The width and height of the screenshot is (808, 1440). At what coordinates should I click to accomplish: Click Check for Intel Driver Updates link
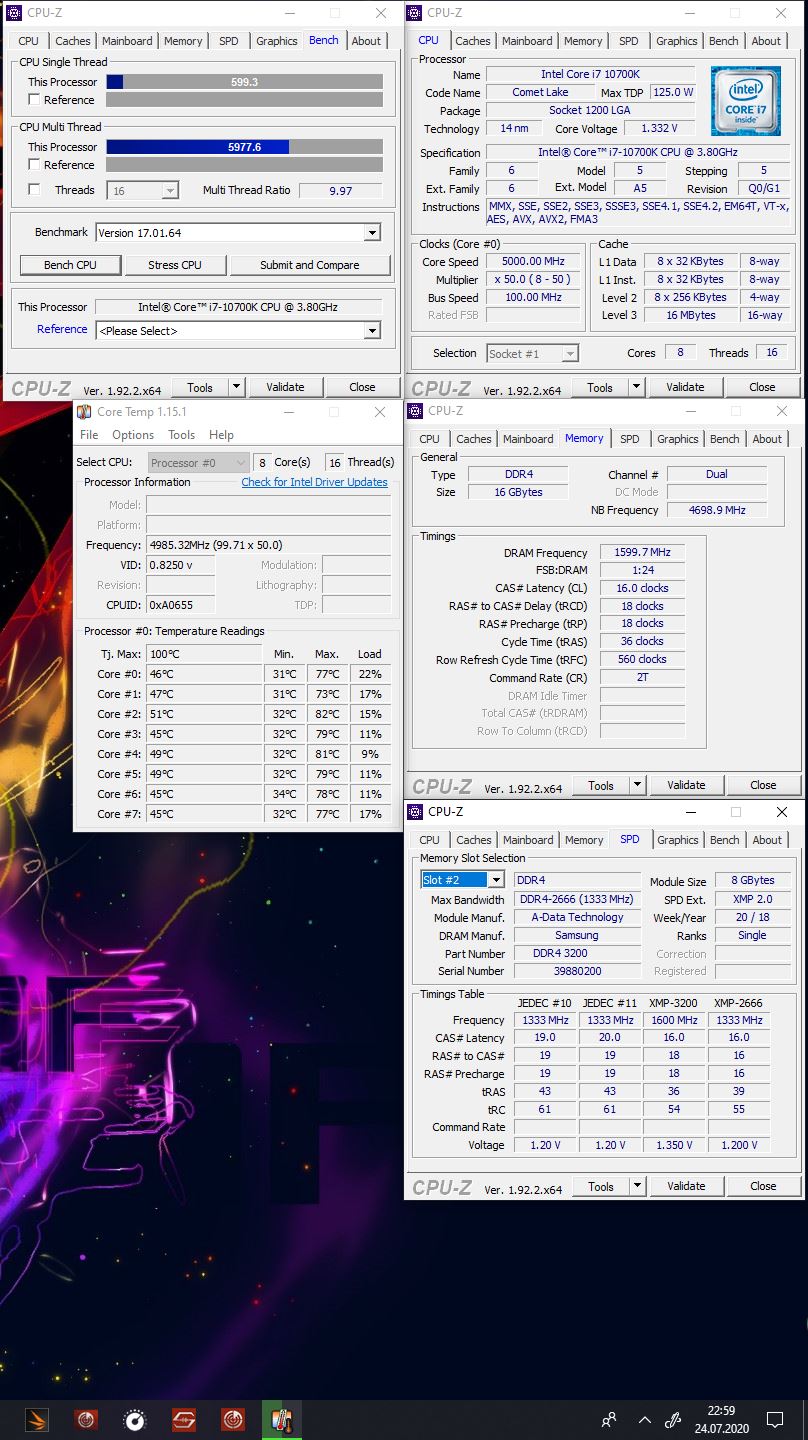(x=314, y=482)
